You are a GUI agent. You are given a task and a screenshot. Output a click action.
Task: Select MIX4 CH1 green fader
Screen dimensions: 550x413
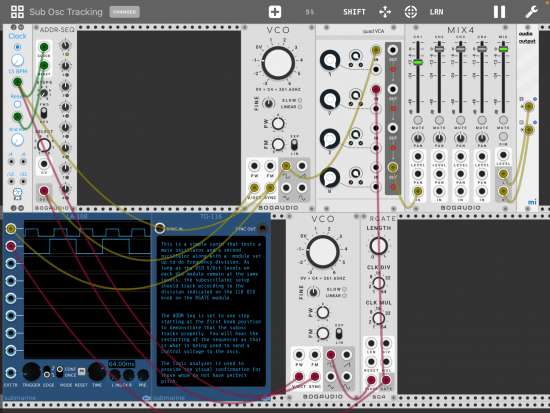coord(418,62)
